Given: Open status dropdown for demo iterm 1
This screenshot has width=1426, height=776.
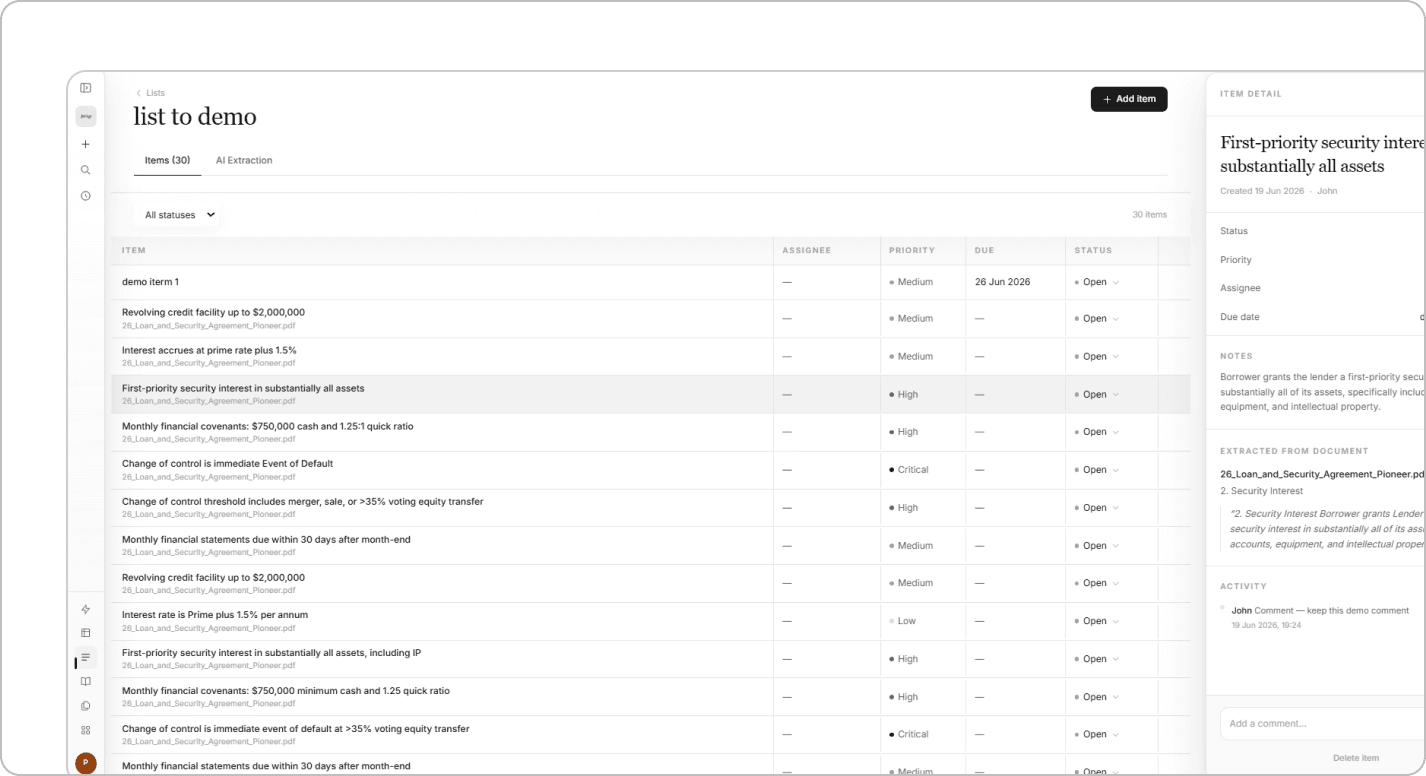Looking at the screenshot, I should [x=1097, y=282].
